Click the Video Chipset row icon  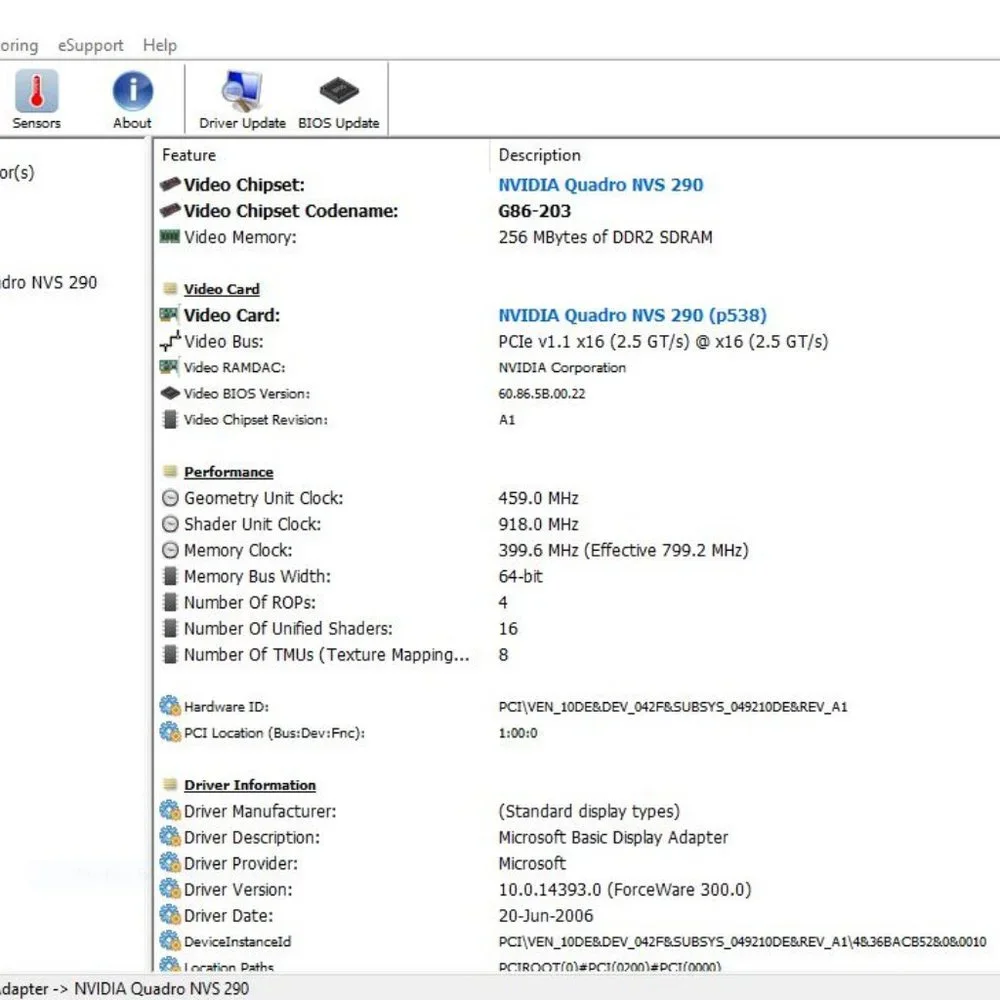[170, 184]
